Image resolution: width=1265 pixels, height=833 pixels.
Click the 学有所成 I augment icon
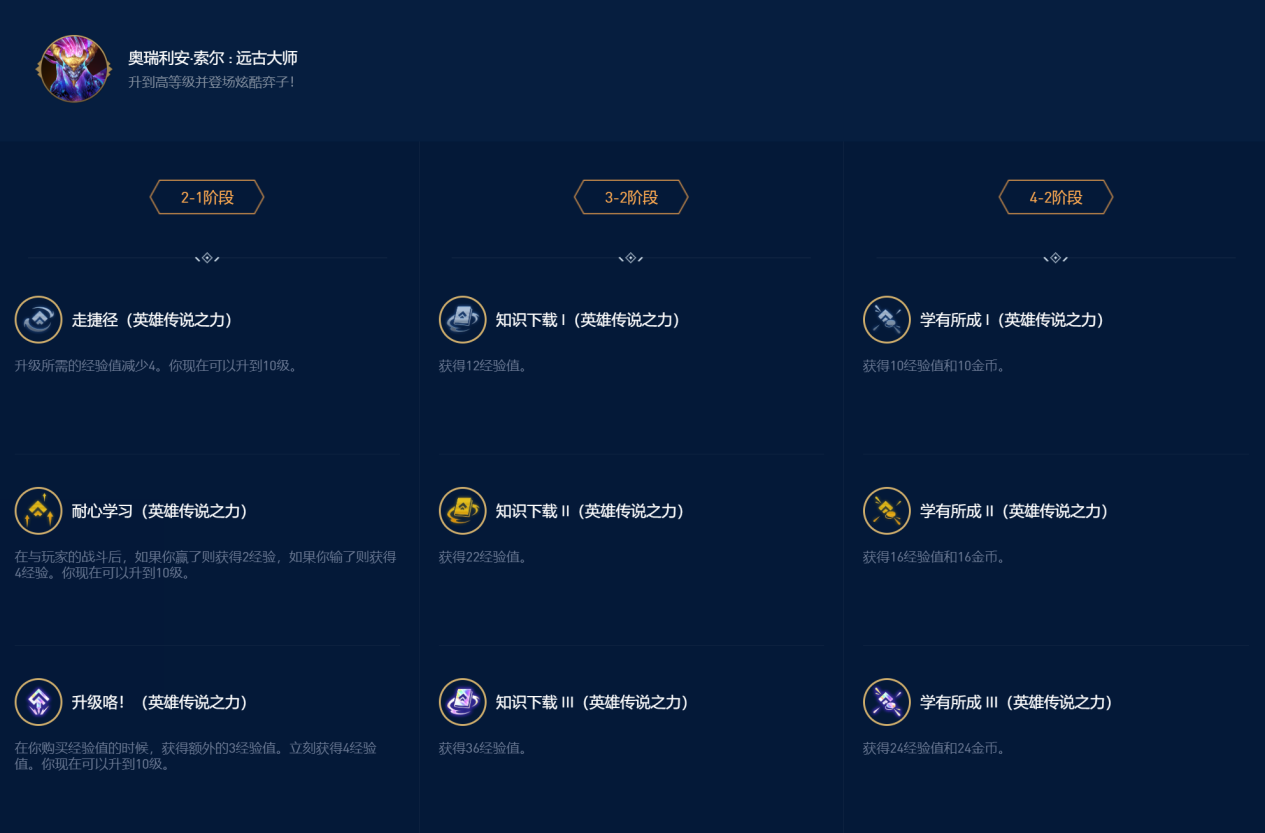click(x=887, y=320)
